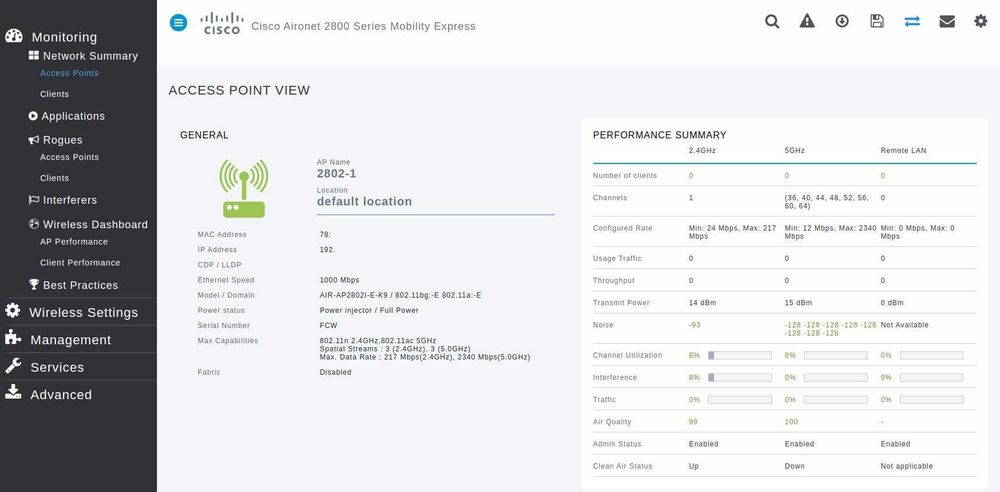Click the '14 dBm' transmit power value

[x=702, y=302]
